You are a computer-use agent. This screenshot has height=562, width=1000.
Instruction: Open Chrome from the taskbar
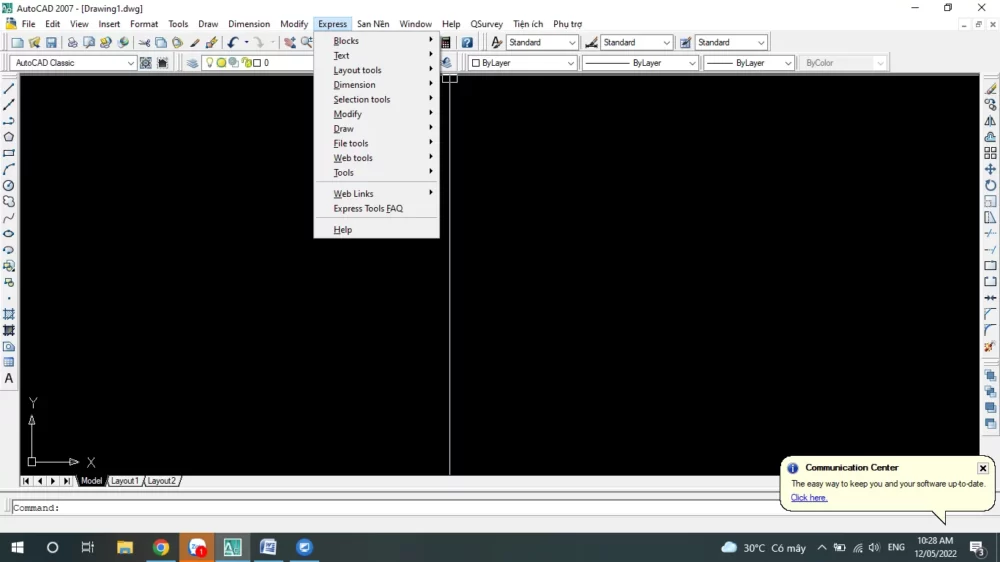pyautogui.click(x=161, y=547)
